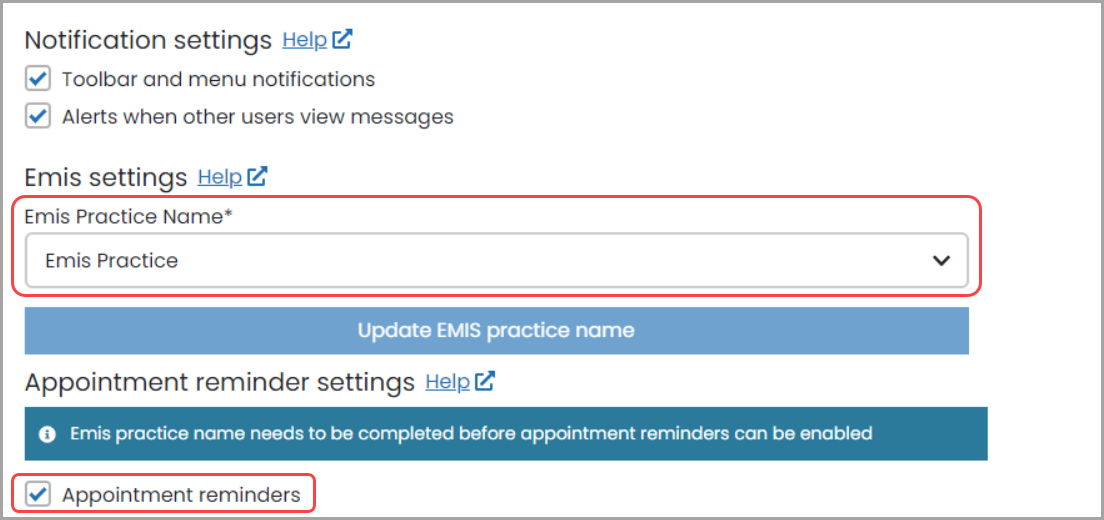Click external-link icon beside Appointment reminder Help
The height and width of the screenshot is (520, 1104).
pyautogui.click(x=485, y=382)
